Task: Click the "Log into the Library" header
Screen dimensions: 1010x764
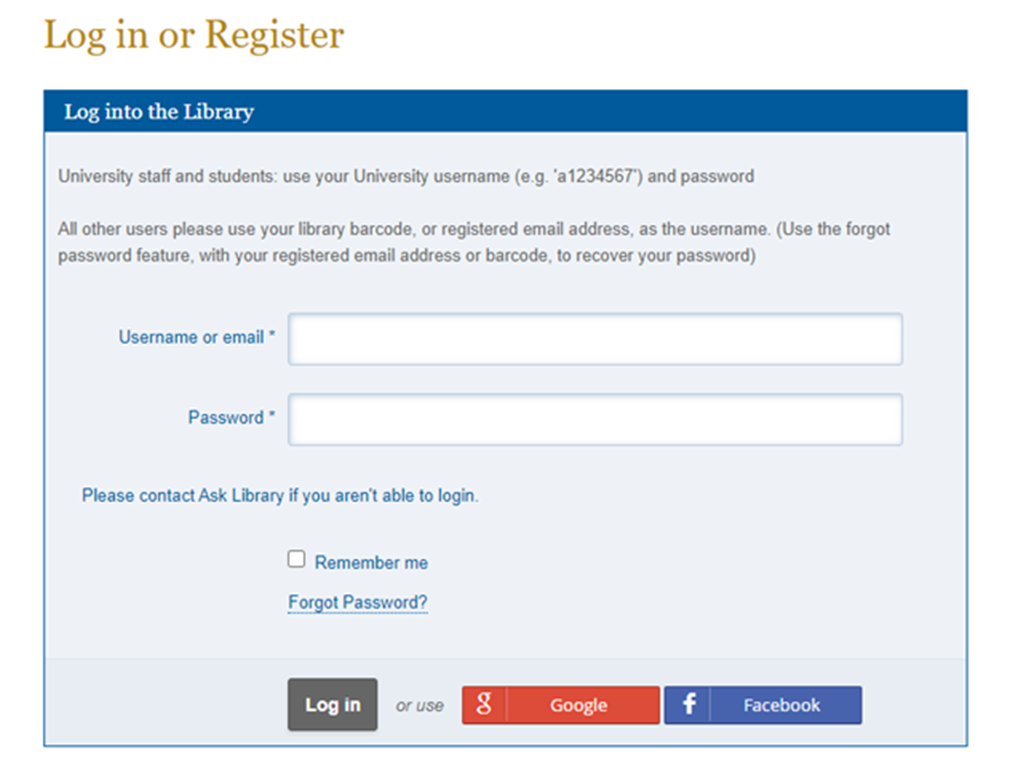Action: click(159, 112)
